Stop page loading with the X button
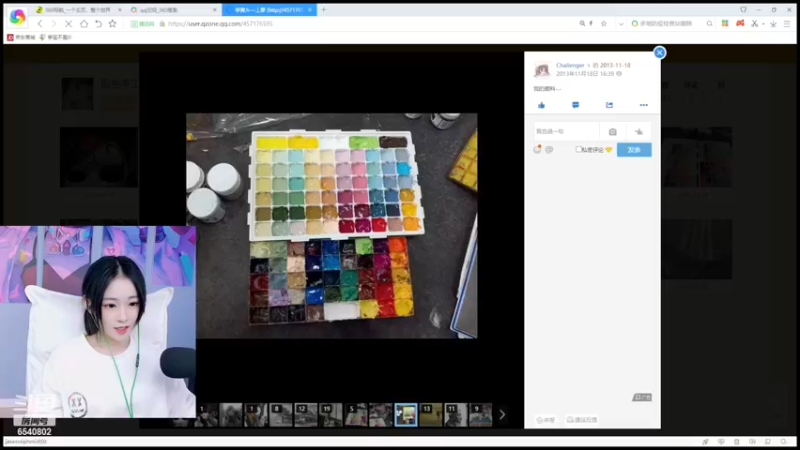 [x=68, y=23]
